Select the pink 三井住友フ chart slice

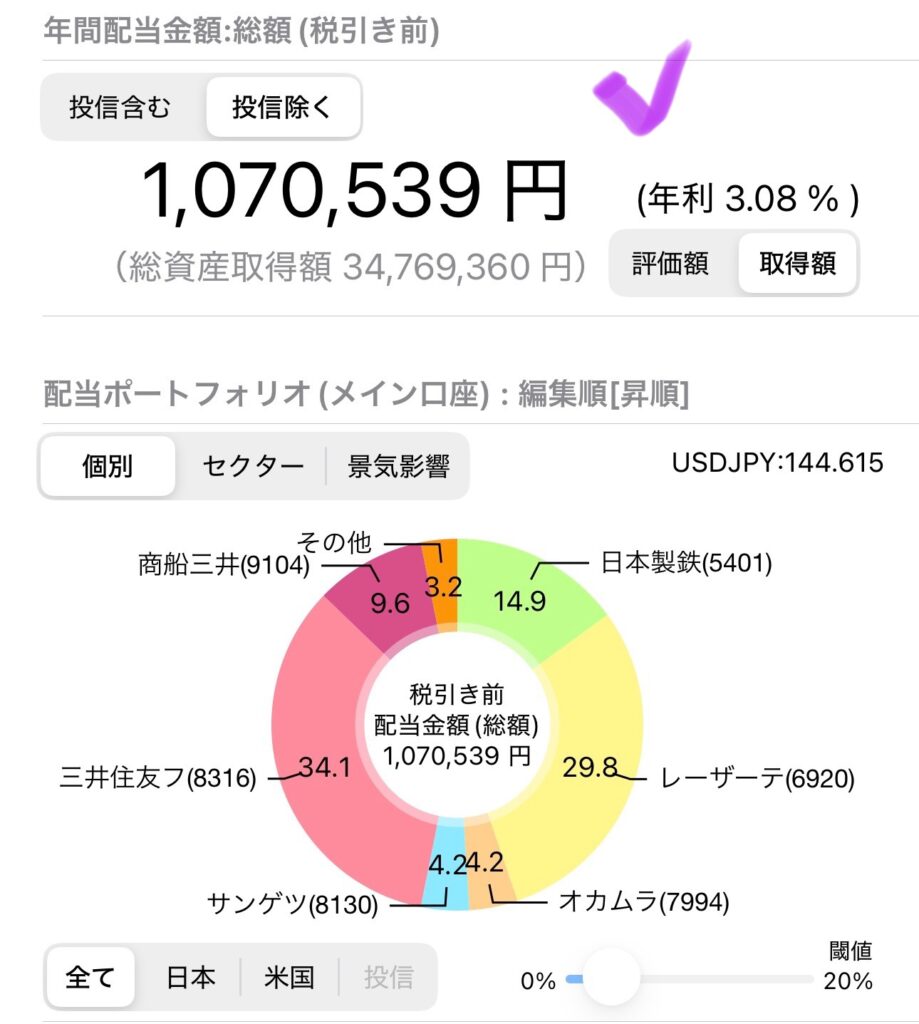tap(320, 751)
